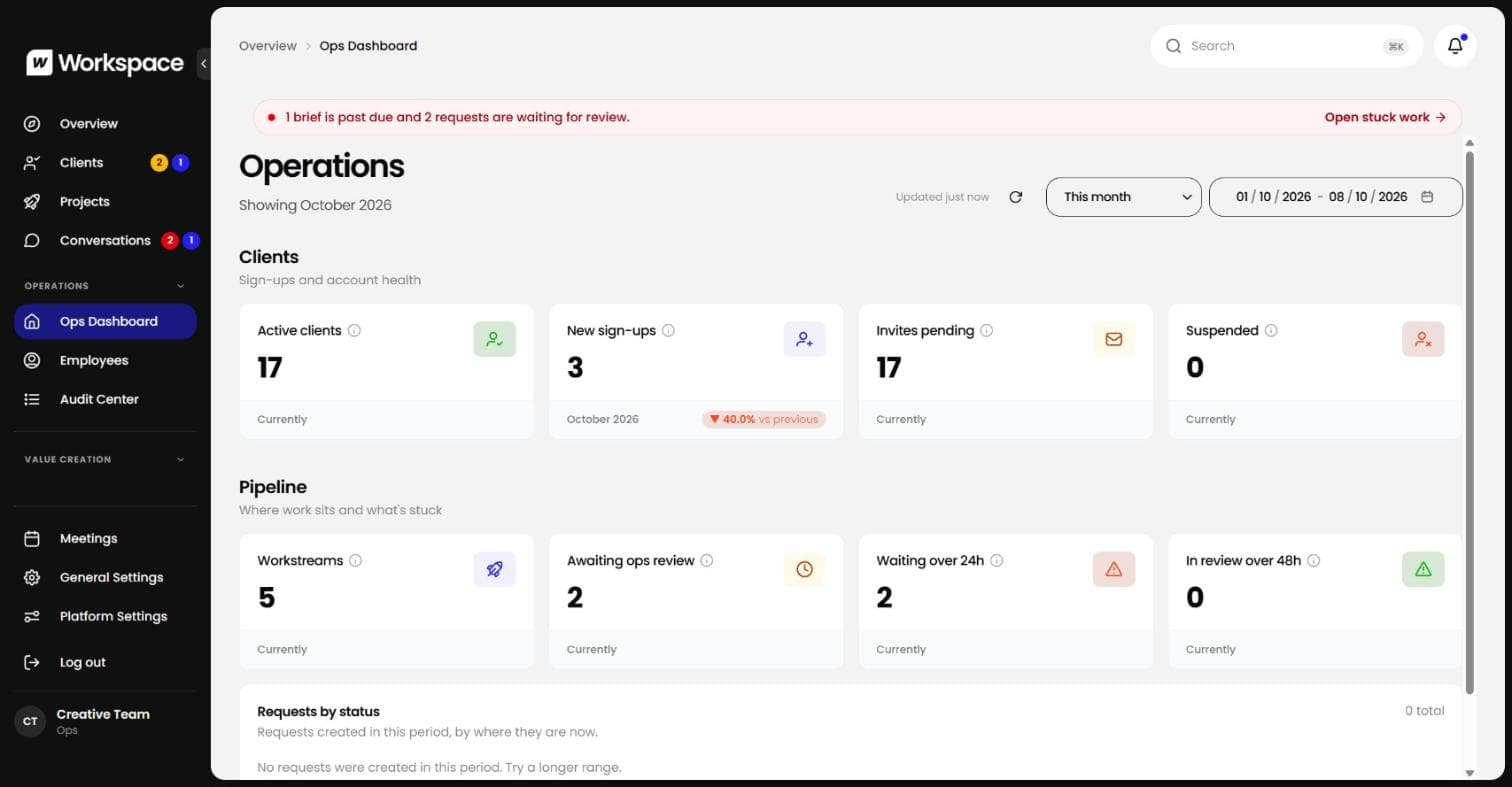Viewport: 1512px width, 787px height.
Task: Click the info icon beside Active clients
Action: point(354,330)
